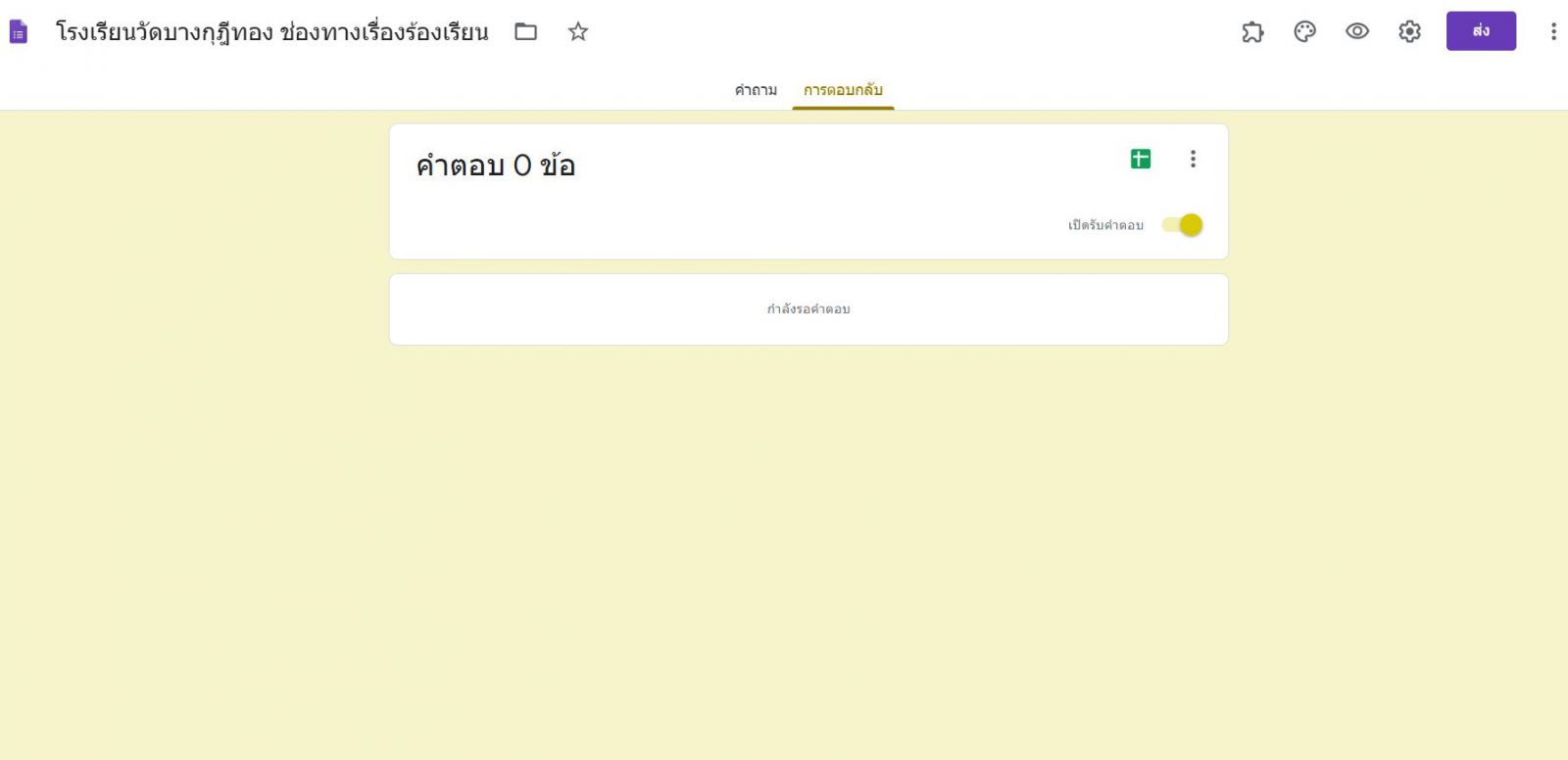
Task: Click the กำลังรอคำตอบ message text
Action: coord(808,309)
